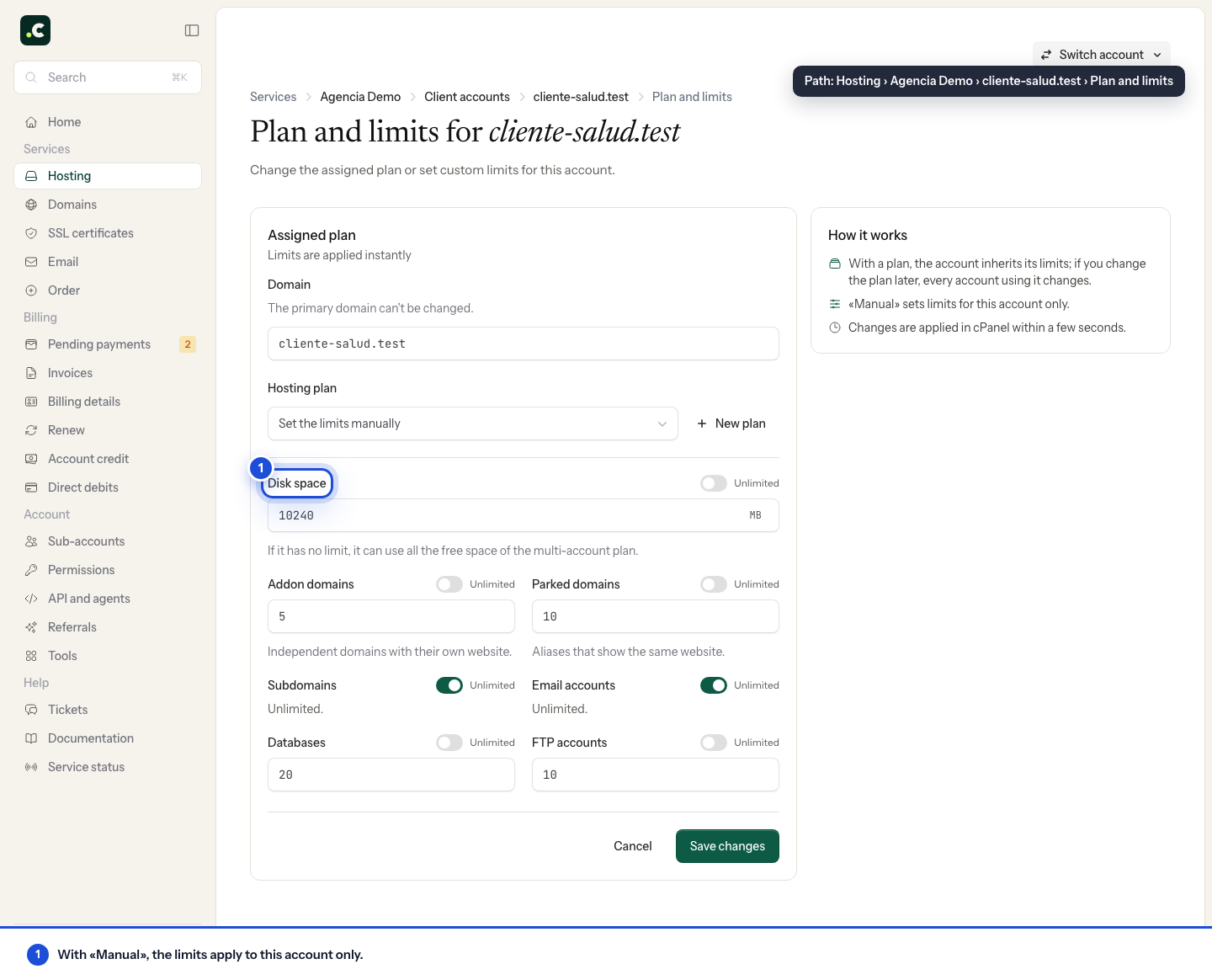The height and width of the screenshot is (980, 1212).
Task: Click the magnifier icon in Search
Action: (31, 77)
